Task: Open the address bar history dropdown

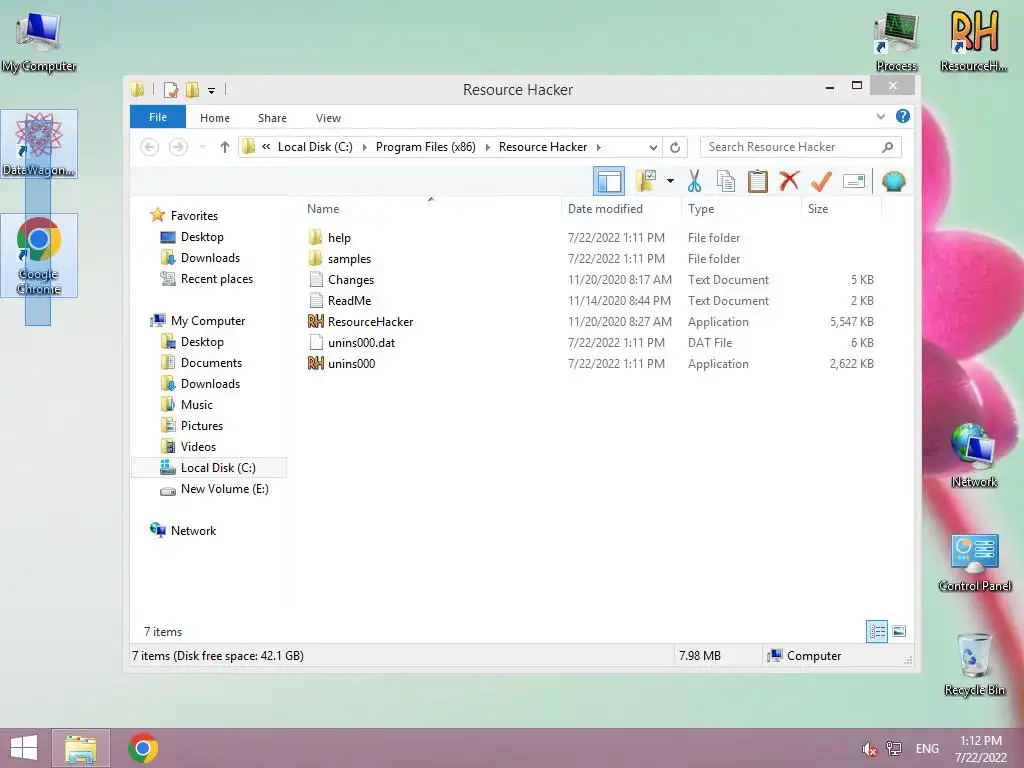Action: tap(652, 147)
